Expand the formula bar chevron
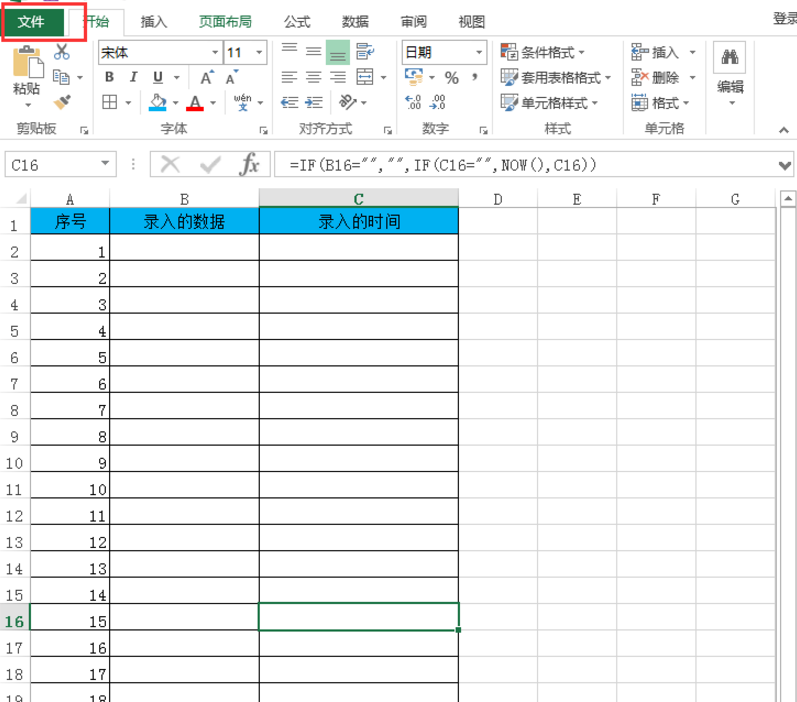Viewport: 797px width, 702px height. click(x=785, y=165)
